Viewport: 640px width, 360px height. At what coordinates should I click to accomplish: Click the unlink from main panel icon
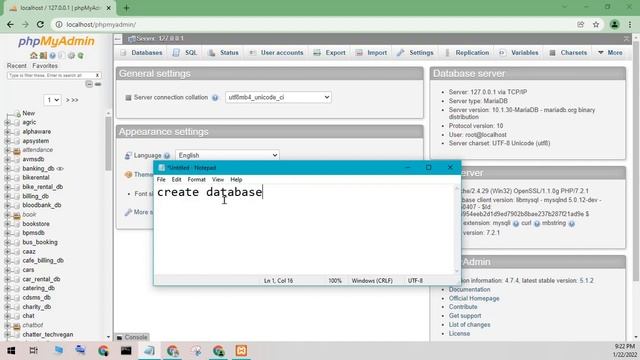tap(98, 84)
